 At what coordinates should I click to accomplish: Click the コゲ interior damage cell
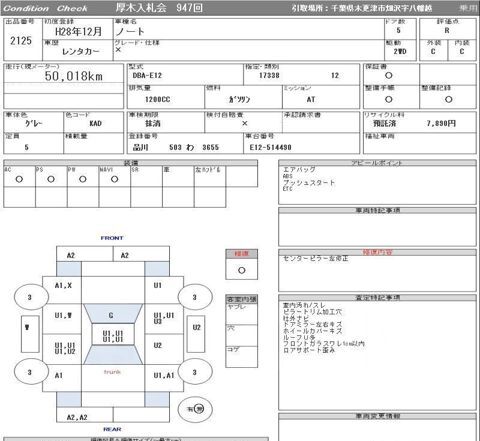tap(242, 357)
